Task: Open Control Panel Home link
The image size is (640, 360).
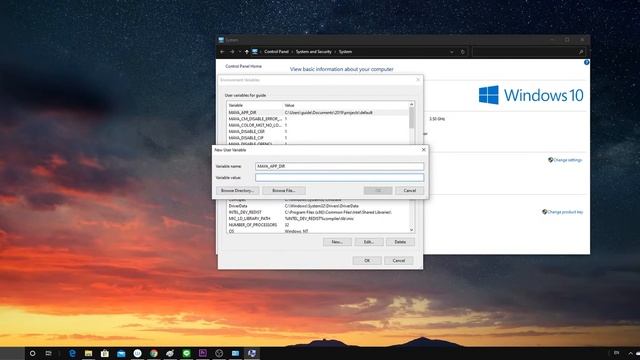Action: pos(243,66)
